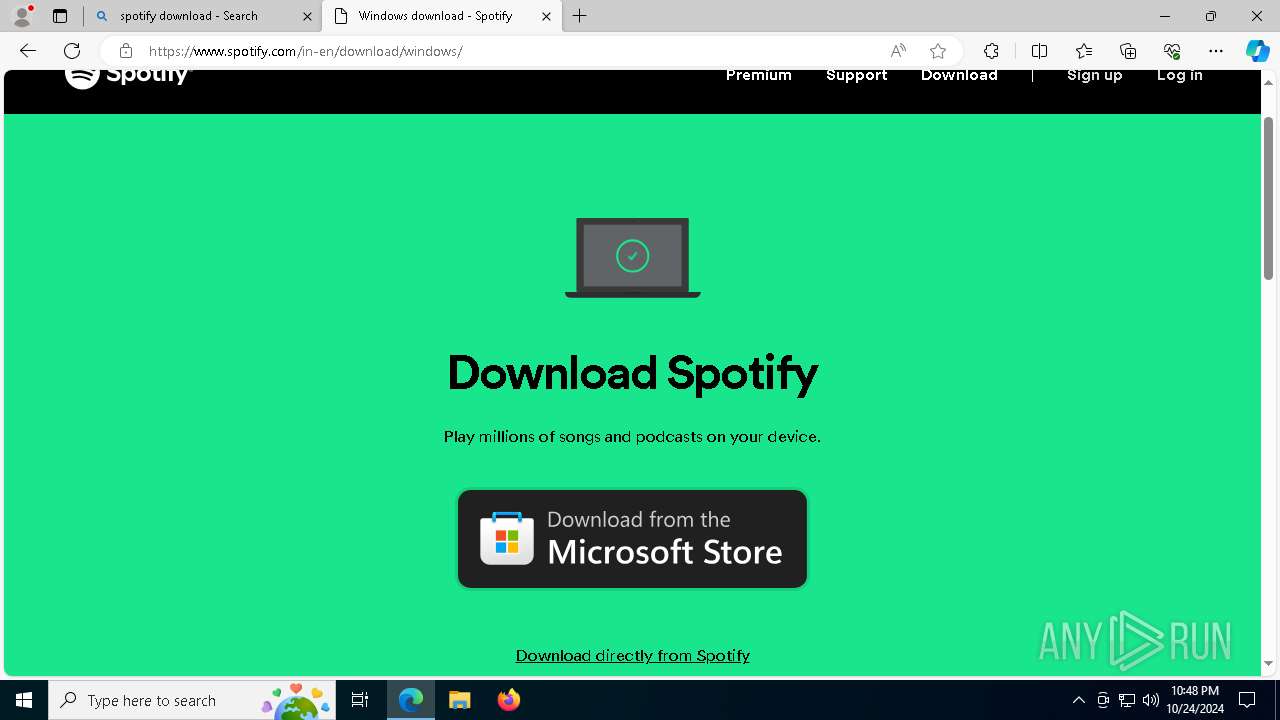
Task: Open Browser essentials icon
Action: [x=1172, y=51]
